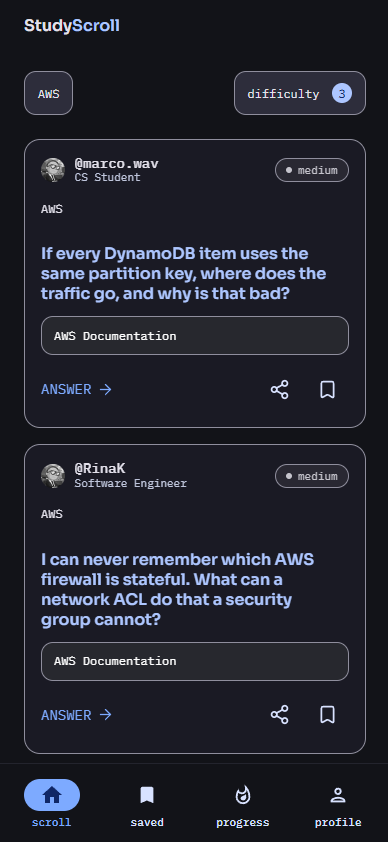Viewport: 388px width, 842px height.
Task: Open AWS Documentation source in marco.wav's card
Action: point(195,336)
